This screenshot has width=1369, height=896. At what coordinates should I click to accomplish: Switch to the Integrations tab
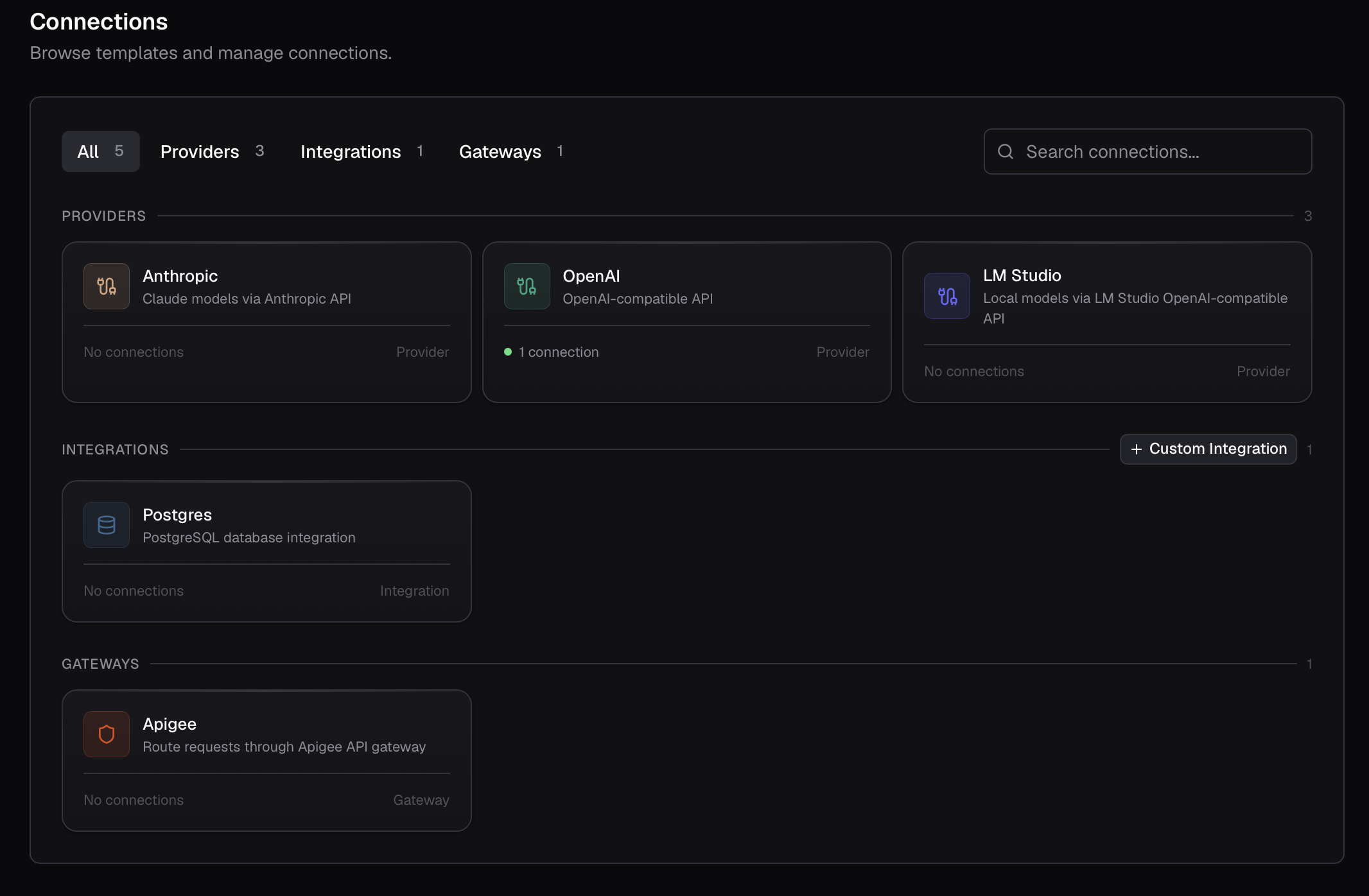tap(362, 151)
